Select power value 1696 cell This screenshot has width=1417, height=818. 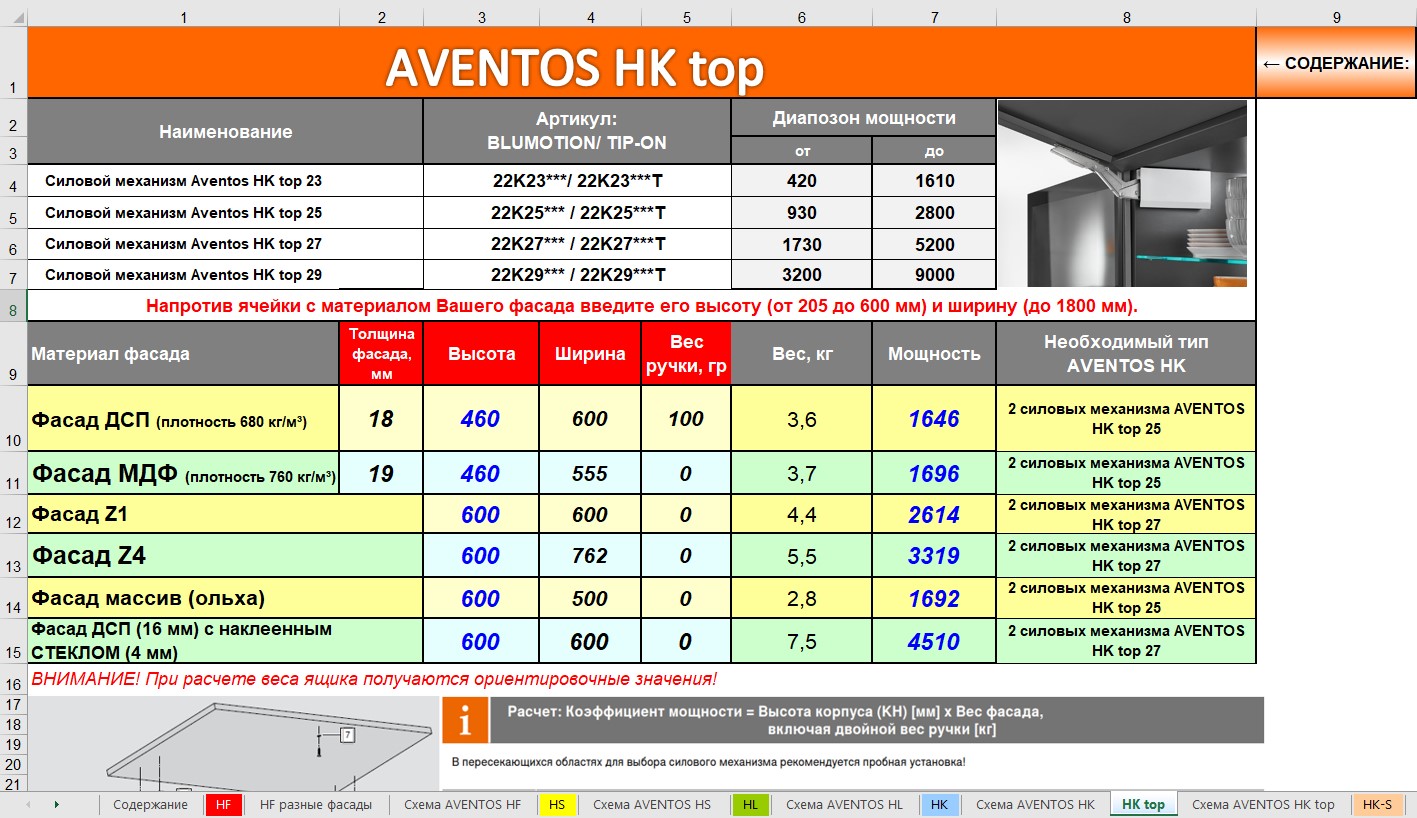934,473
